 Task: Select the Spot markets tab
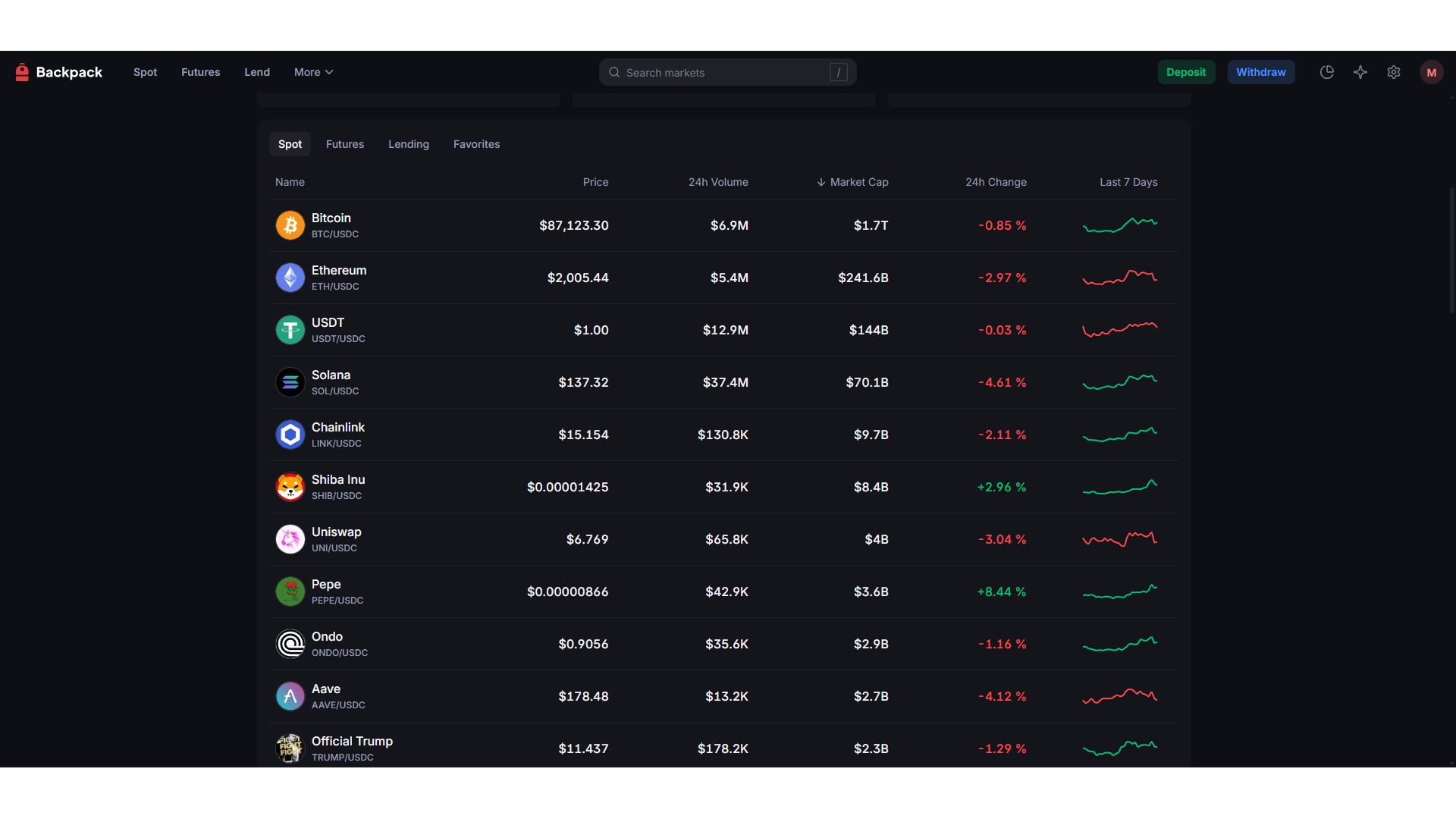pos(290,144)
